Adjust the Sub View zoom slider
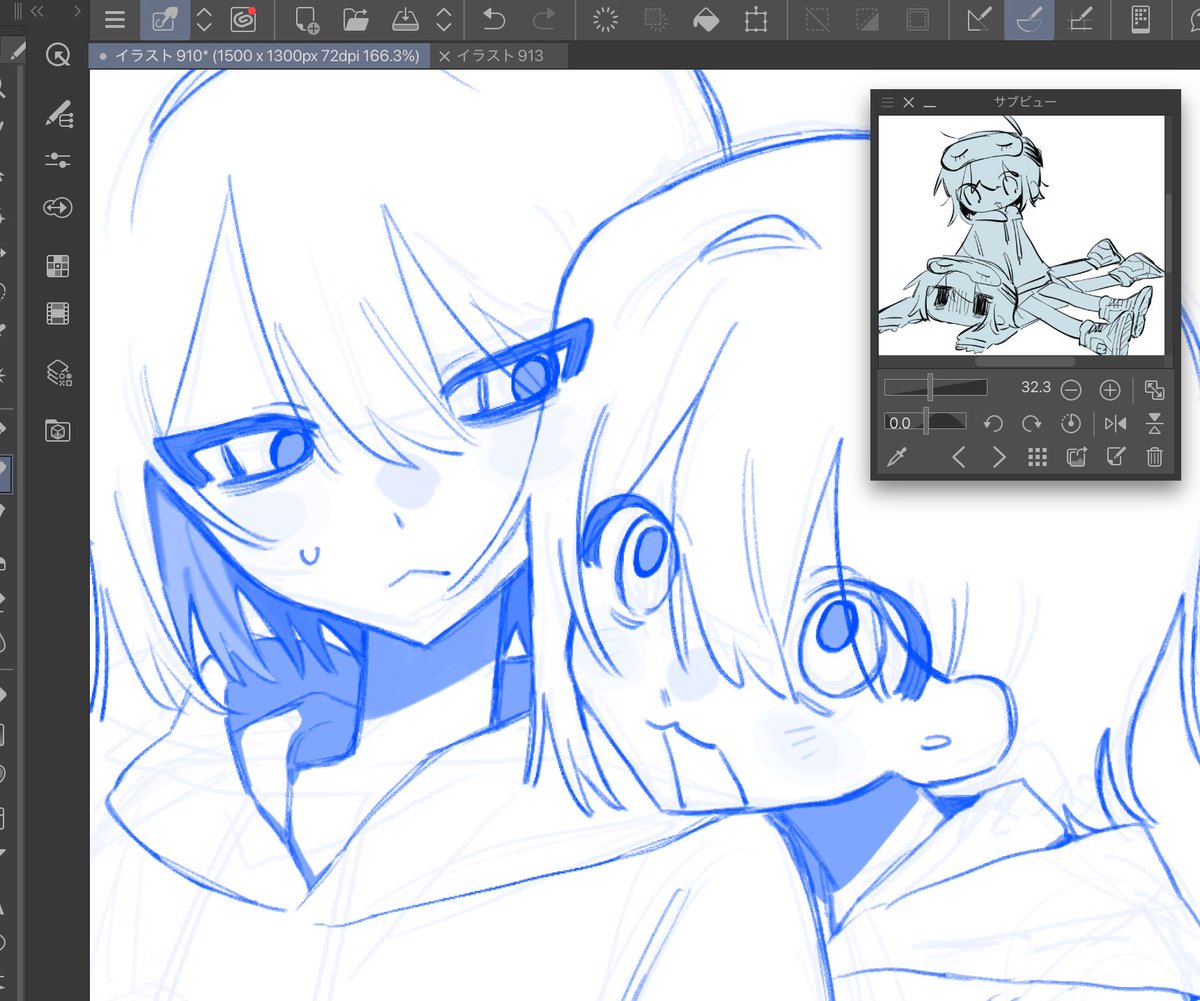This screenshot has height=1001, width=1200. pos(935,388)
